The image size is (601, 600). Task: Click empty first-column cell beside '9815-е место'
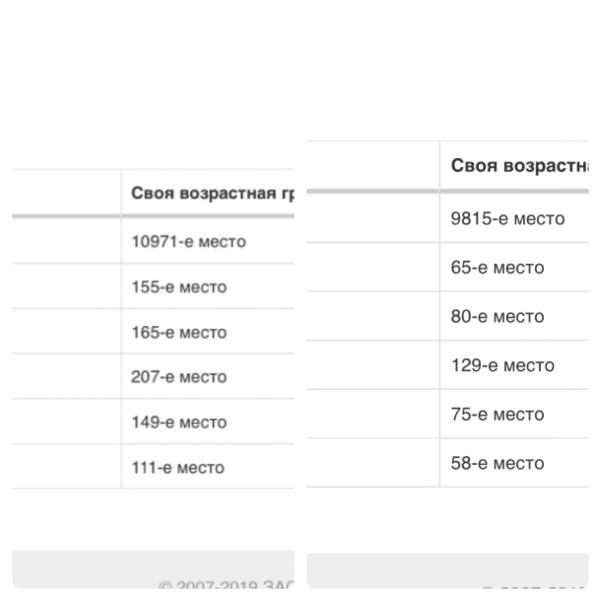pos(373,218)
